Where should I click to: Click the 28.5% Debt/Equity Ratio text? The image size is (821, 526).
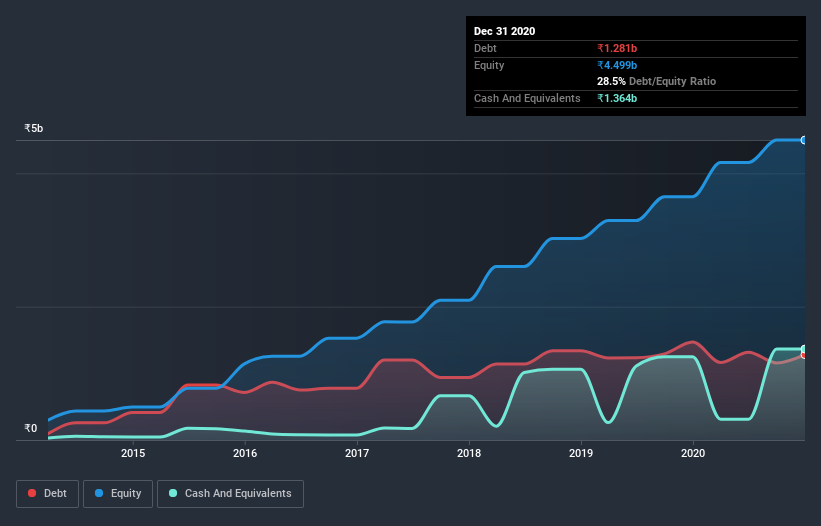point(656,81)
